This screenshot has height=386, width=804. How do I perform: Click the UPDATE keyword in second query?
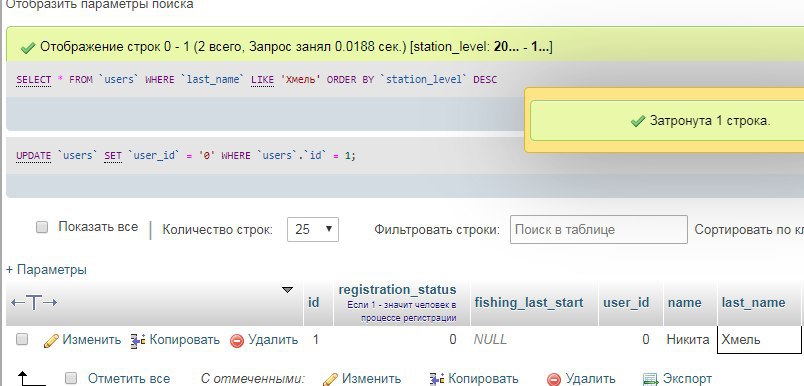(34, 155)
